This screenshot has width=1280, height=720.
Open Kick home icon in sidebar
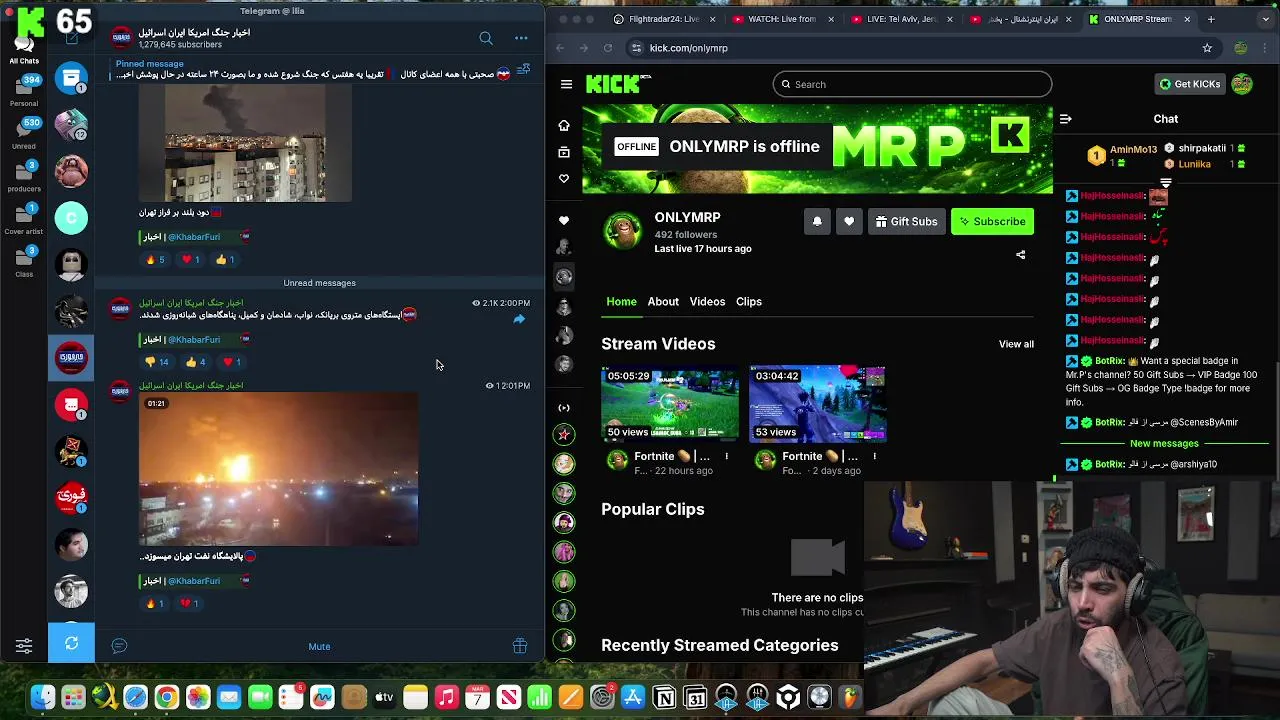(x=564, y=126)
